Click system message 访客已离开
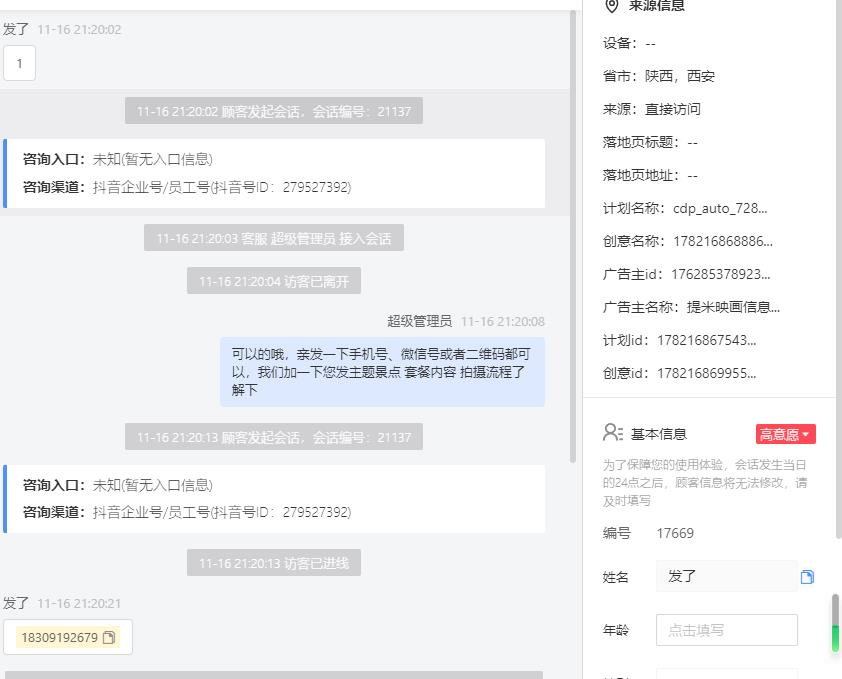 [x=274, y=281]
